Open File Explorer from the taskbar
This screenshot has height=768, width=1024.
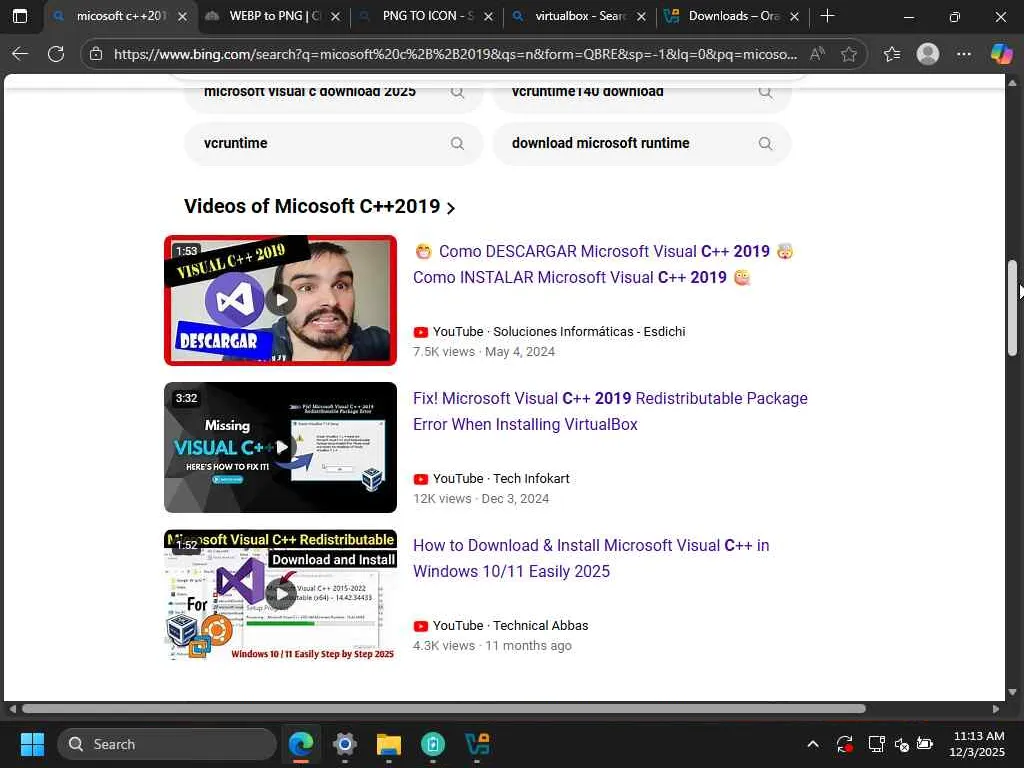[389, 744]
